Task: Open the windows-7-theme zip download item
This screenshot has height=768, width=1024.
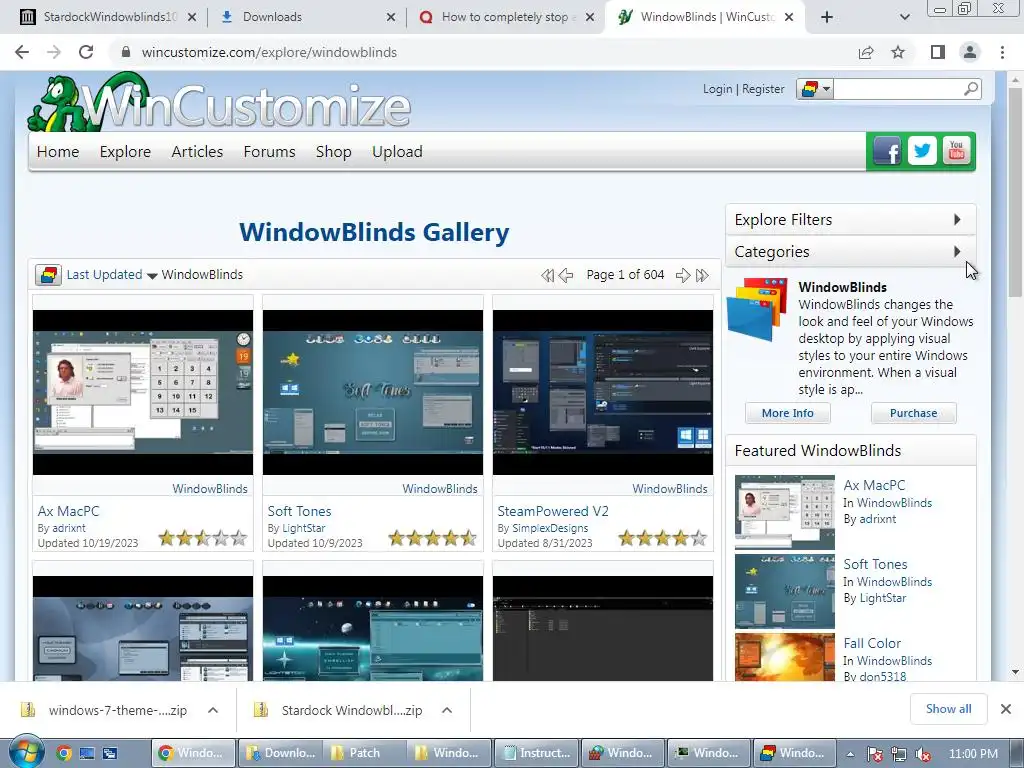Action: point(104,710)
